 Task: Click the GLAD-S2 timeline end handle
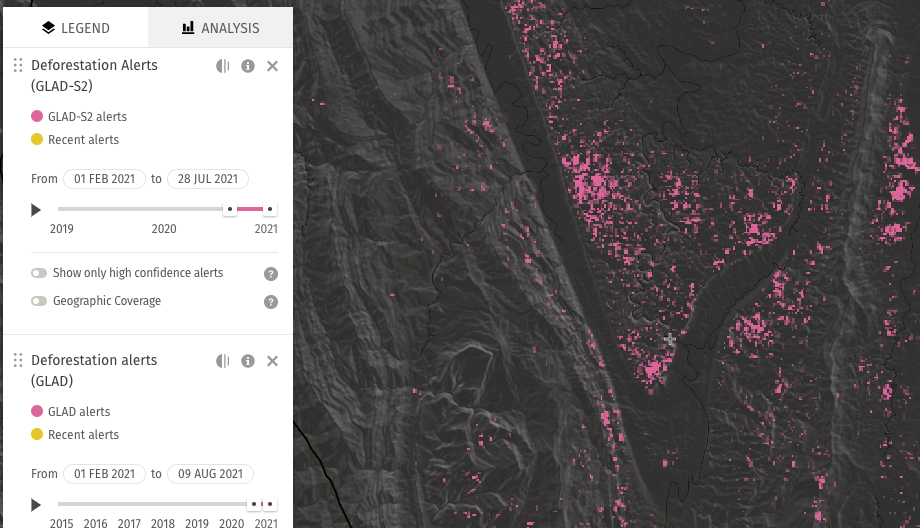pos(270,209)
